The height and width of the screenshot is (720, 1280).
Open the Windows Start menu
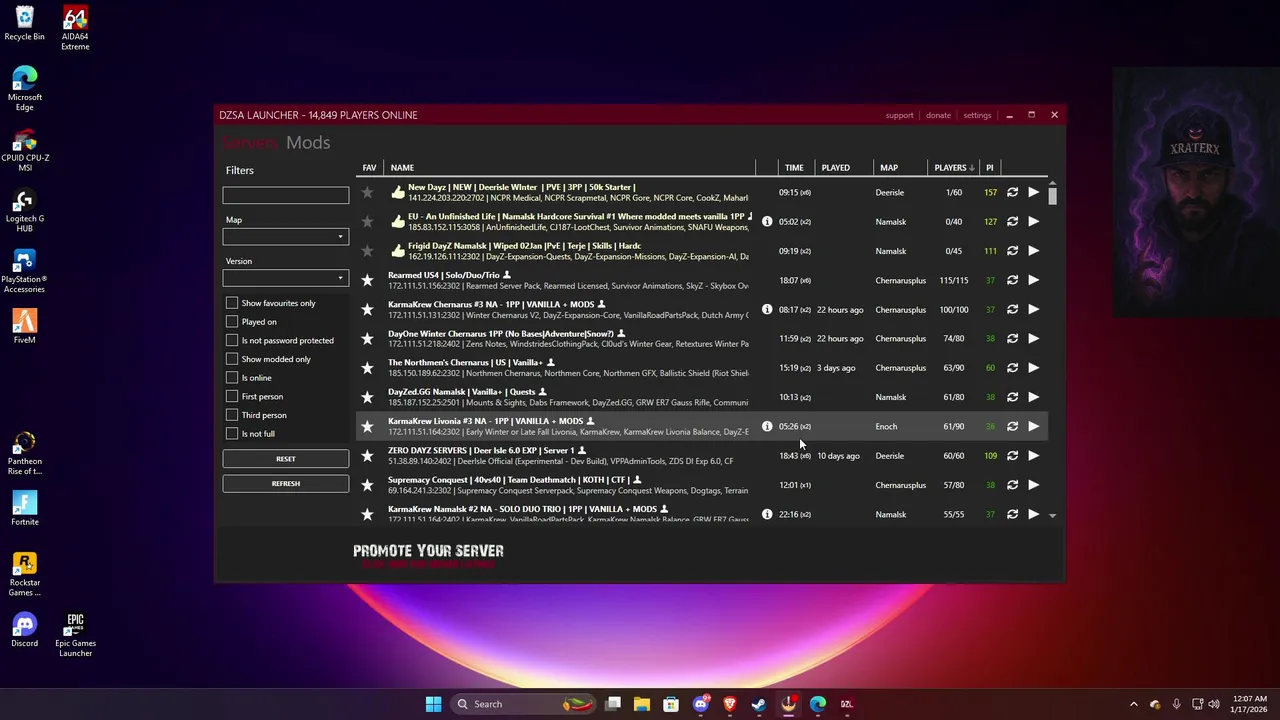pyautogui.click(x=433, y=704)
